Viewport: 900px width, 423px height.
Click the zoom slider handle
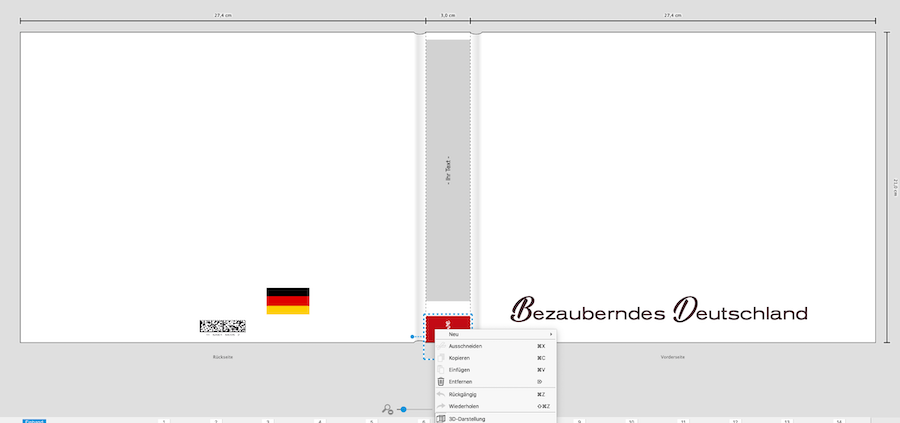tap(404, 409)
